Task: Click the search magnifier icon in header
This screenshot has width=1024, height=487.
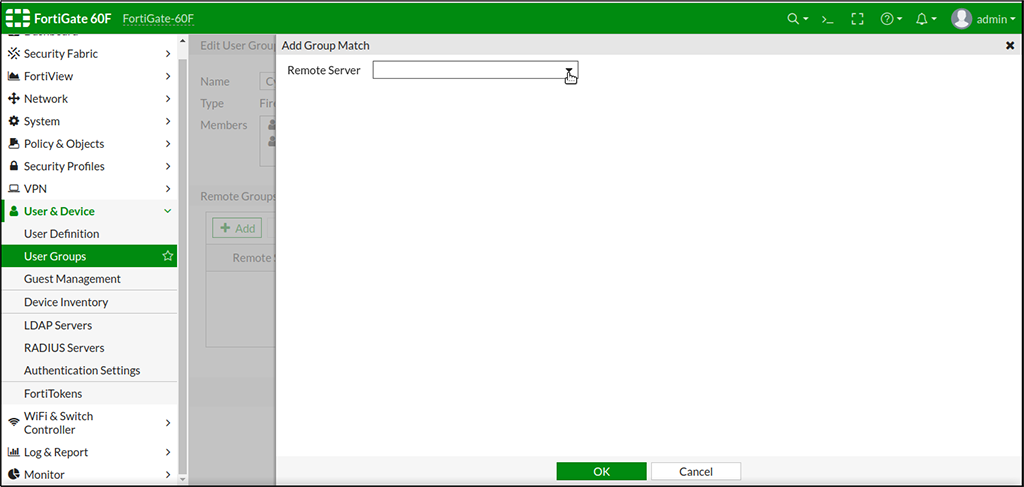Action: point(794,19)
